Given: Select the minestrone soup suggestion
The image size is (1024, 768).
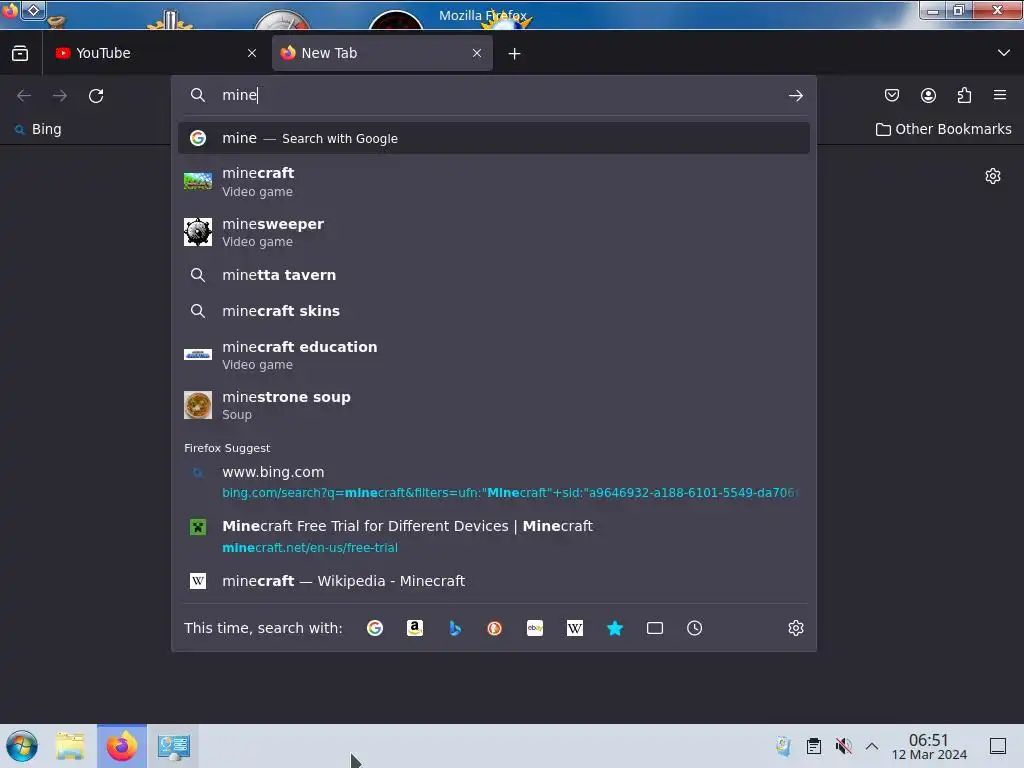Looking at the screenshot, I should pyautogui.click(x=494, y=405).
